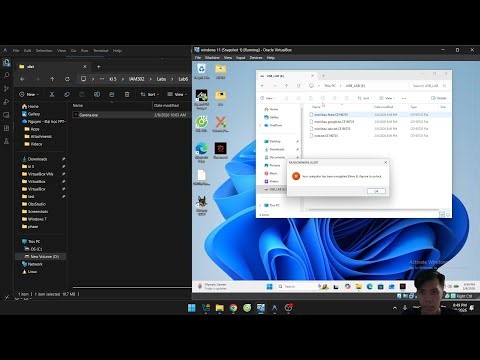Go up one folder in dark Explorer
Image resolution: width=480 pixels, height=360 pixels.
(x=52, y=79)
